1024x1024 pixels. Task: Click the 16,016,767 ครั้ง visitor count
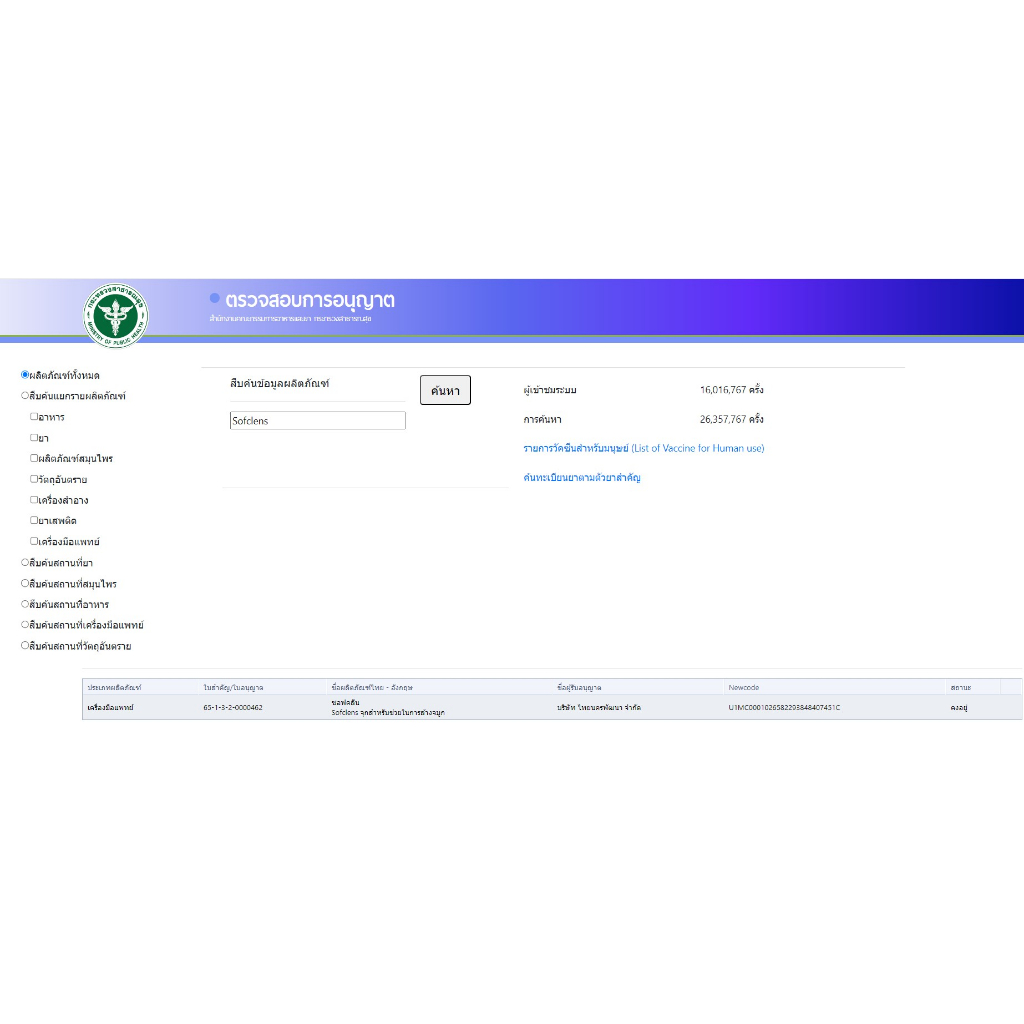pos(731,390)
